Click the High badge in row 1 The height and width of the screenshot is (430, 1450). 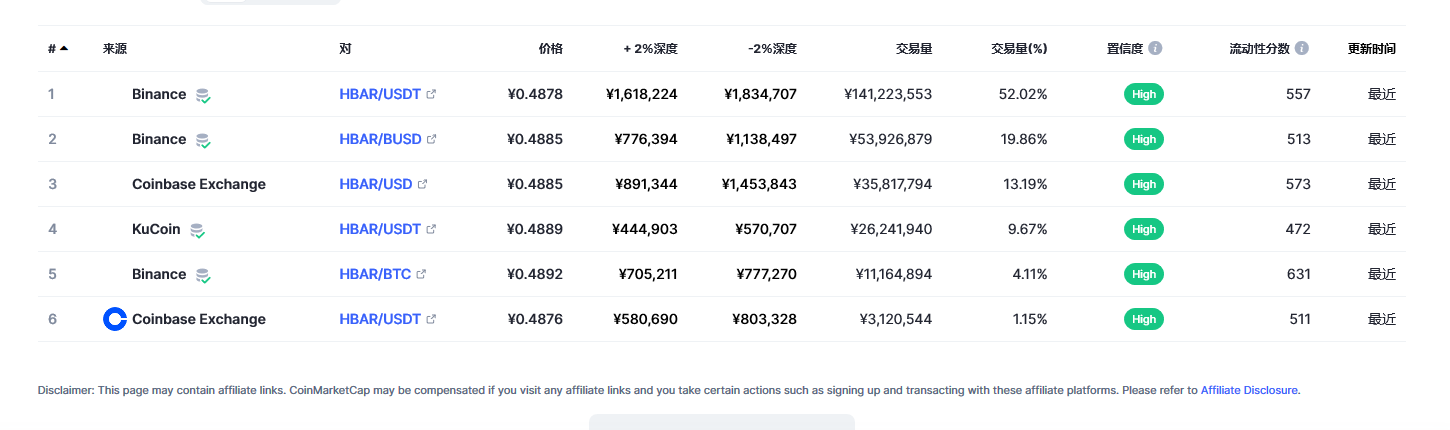pos(1144,94)
